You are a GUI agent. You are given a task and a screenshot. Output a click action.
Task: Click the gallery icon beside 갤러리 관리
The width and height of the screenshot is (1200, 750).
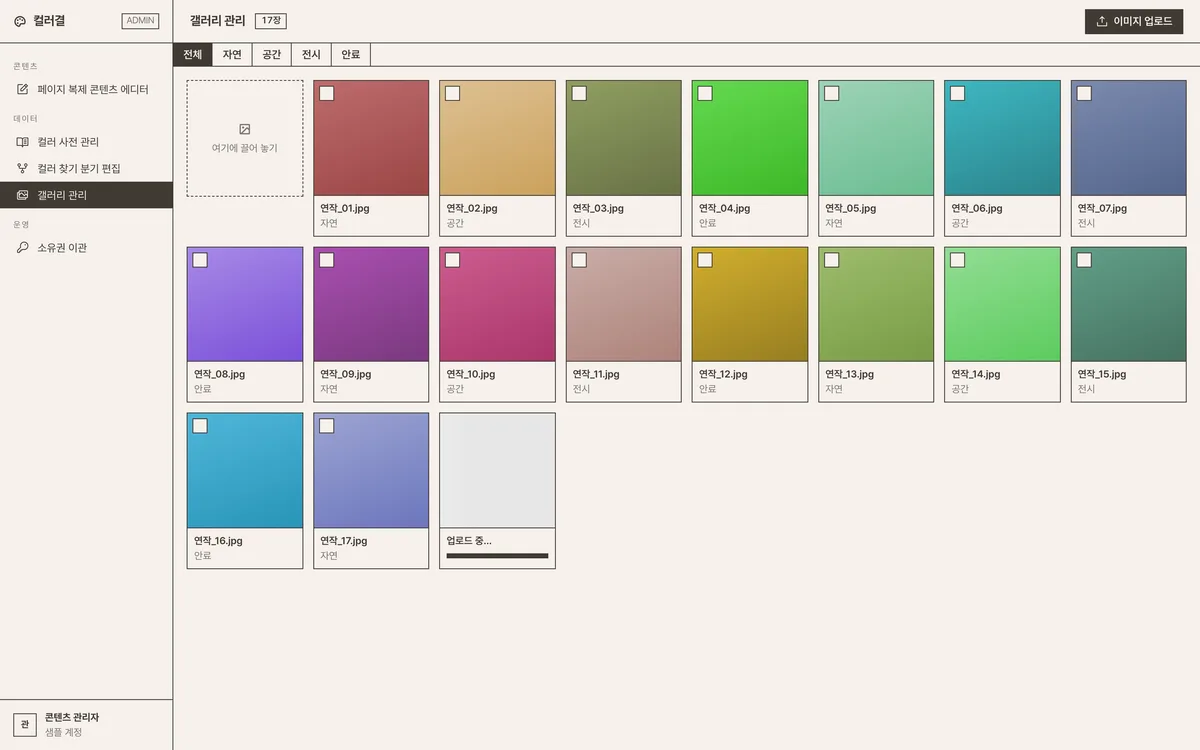coord(23,195)
